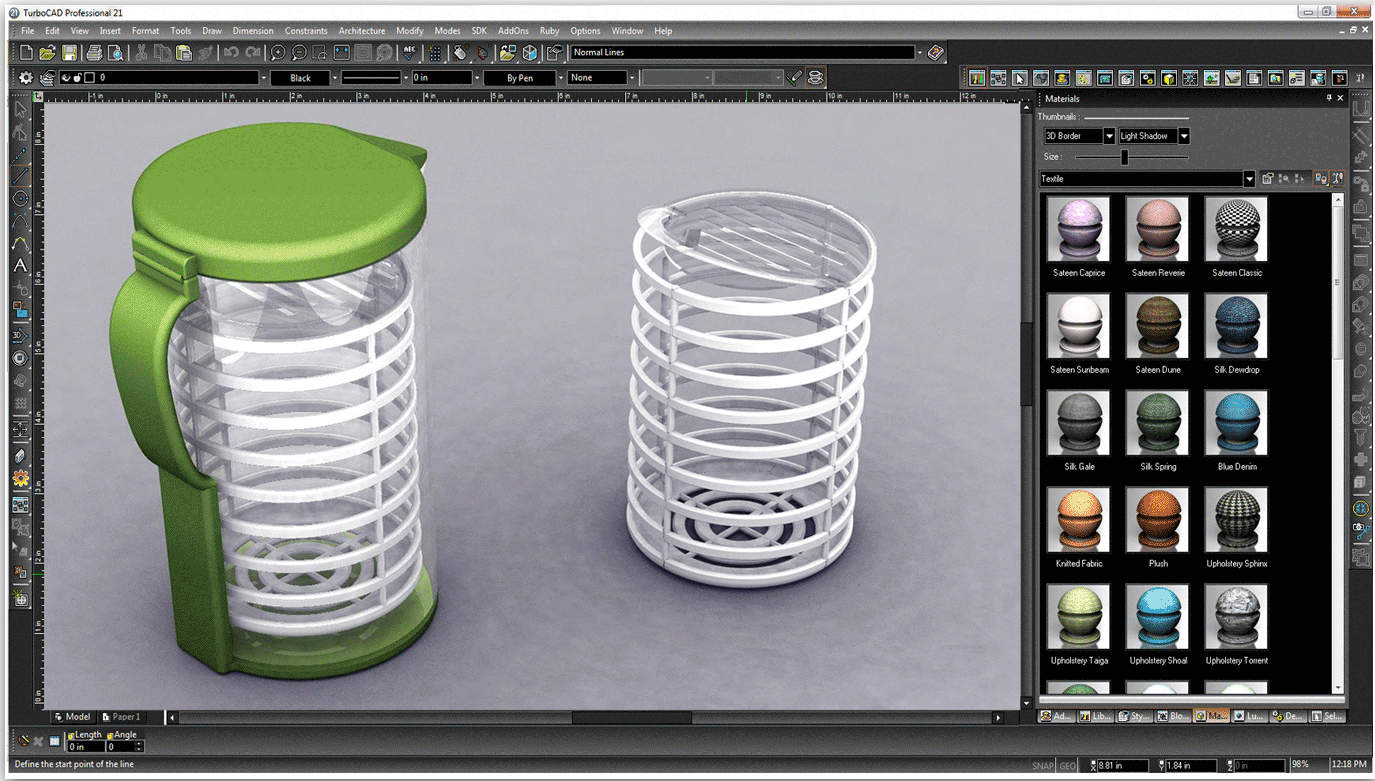Create a new drawing with the New icon
This screenshot has width=1375, height=781.
pos(26,53)
